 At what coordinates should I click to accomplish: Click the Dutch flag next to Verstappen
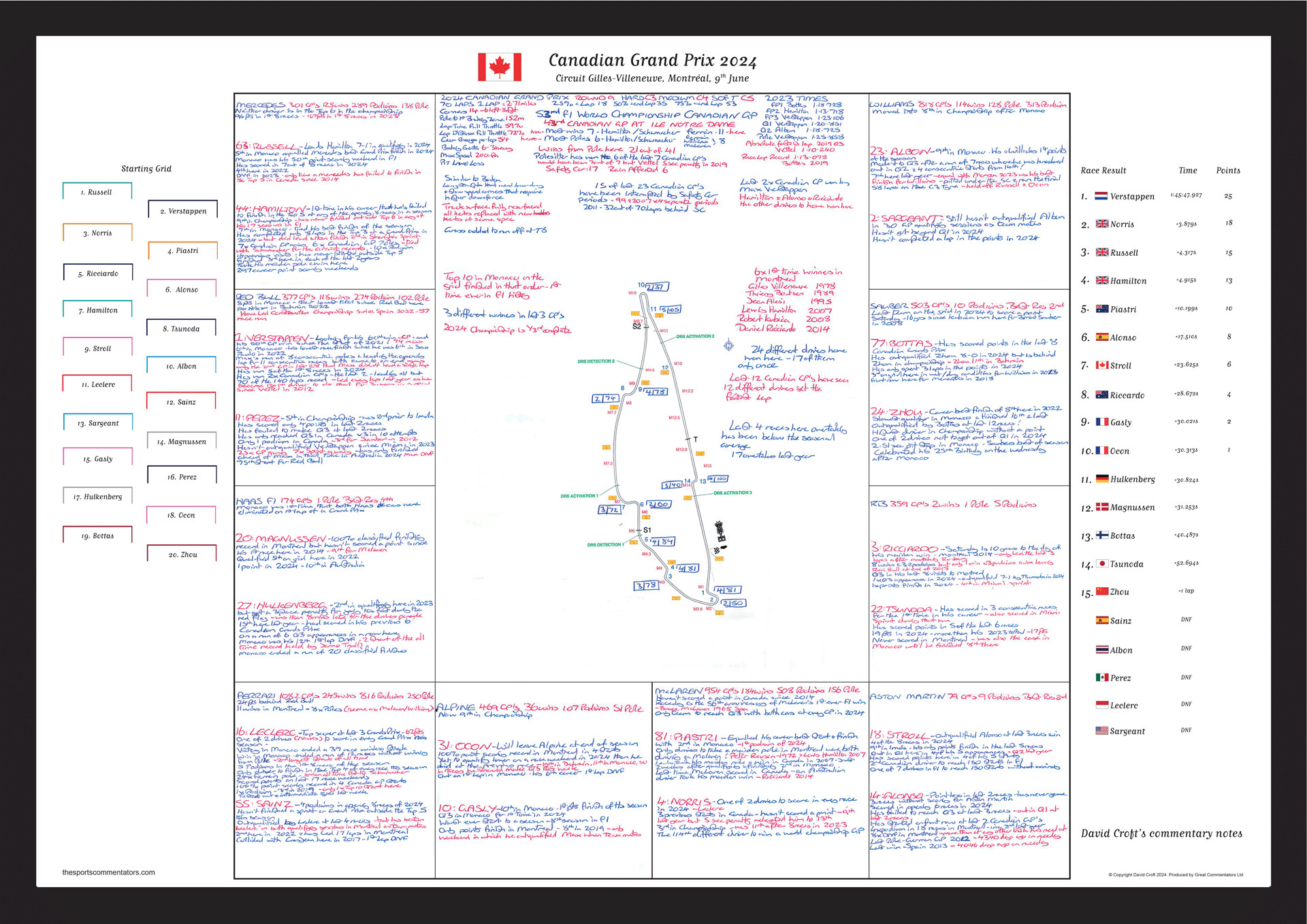click(x=1101, y=196)
